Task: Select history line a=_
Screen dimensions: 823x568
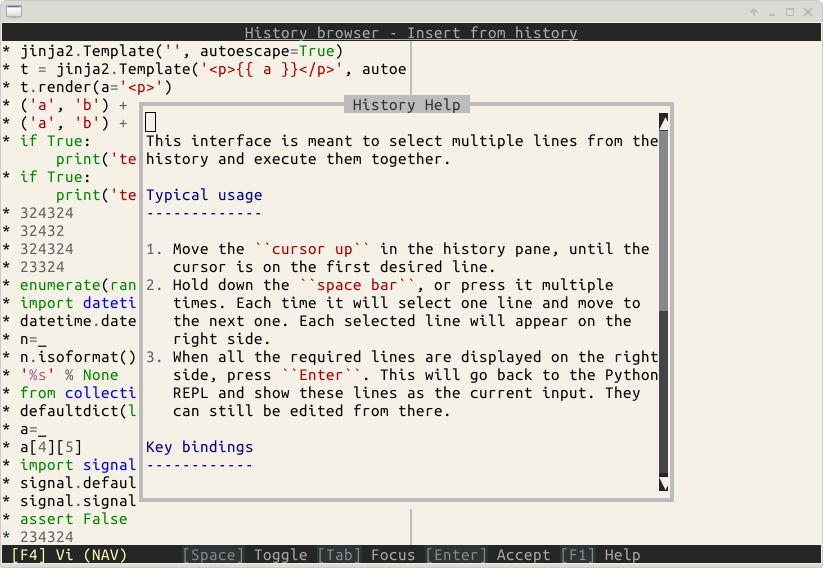Action: pyautogui.click(x=33, y=428)
